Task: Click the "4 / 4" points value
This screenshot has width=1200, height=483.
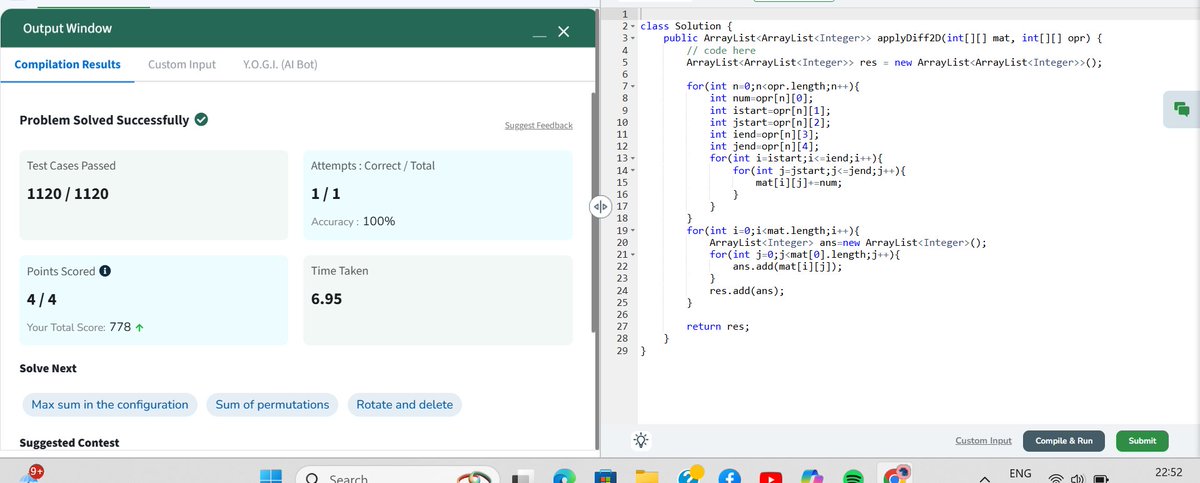Action: click(42, 299)
